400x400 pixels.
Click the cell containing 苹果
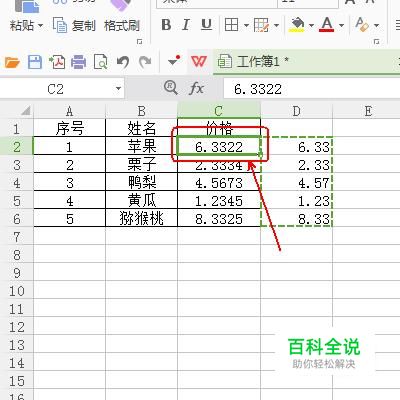coord(141,146)
